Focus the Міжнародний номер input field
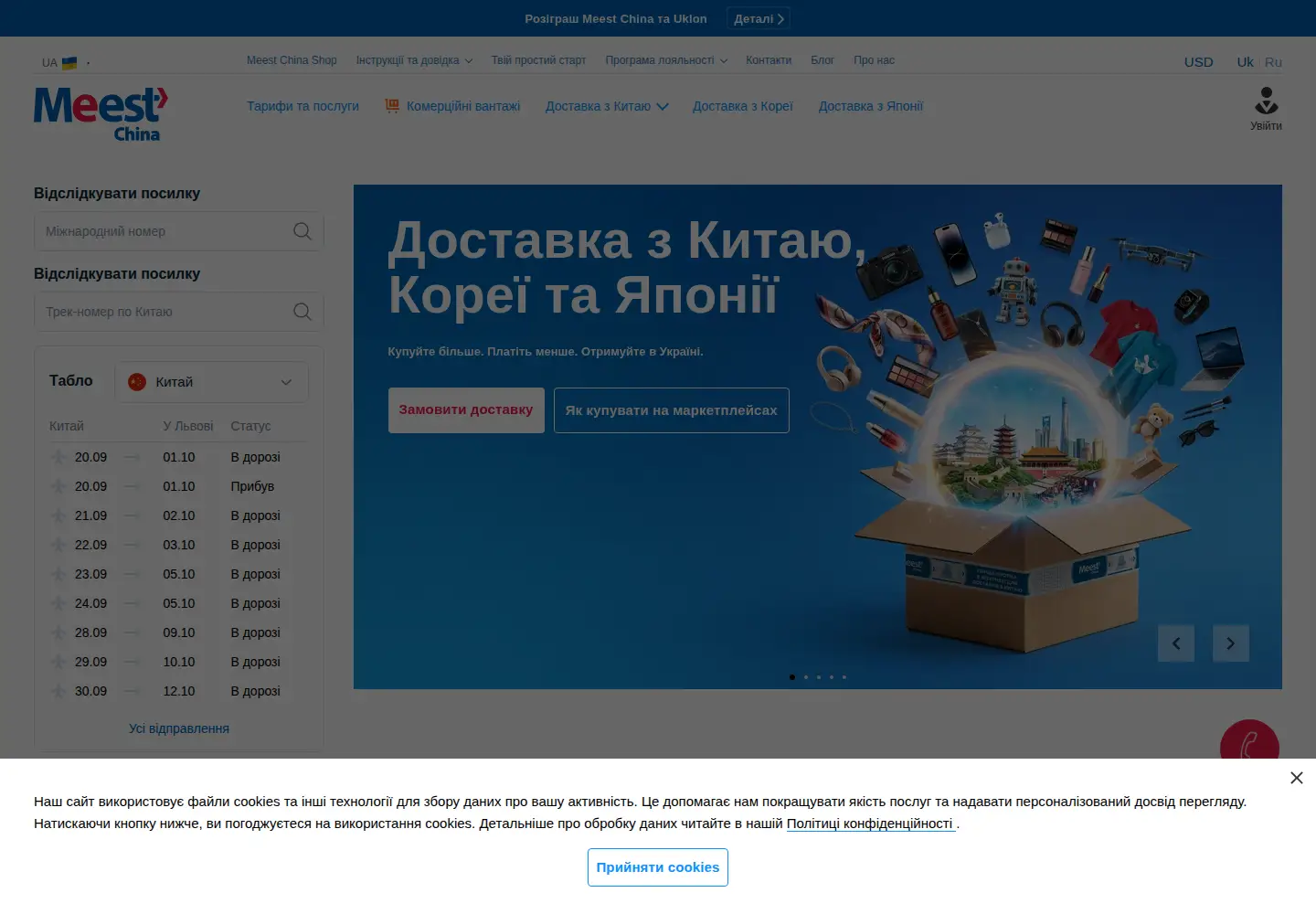Viewport: 1316px width, 914px height. (179, 231)
